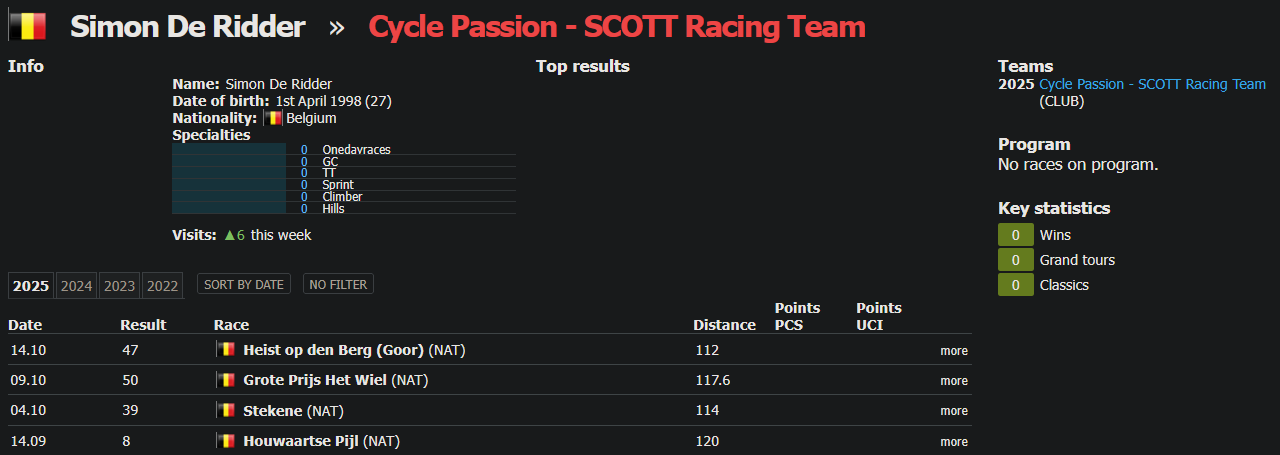Open the NO FILTER option
Screen dimensions: 1280x455
[x=338, y=285]
